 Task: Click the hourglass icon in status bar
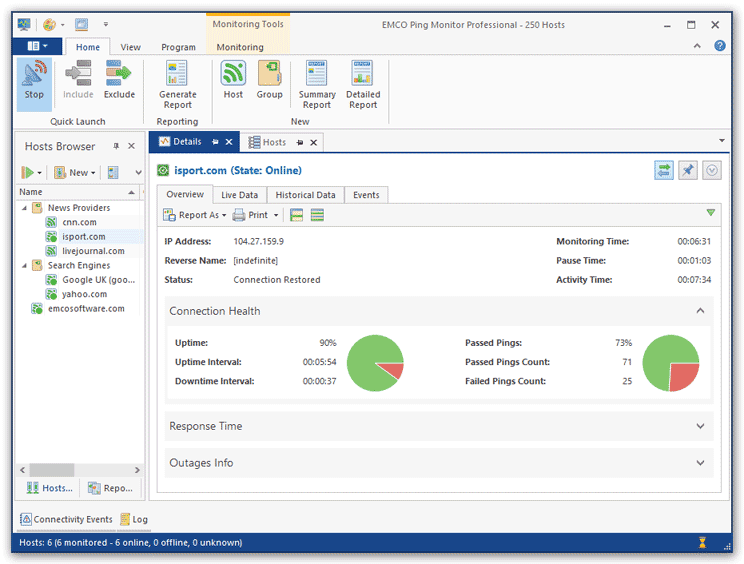tap(702, 542)
